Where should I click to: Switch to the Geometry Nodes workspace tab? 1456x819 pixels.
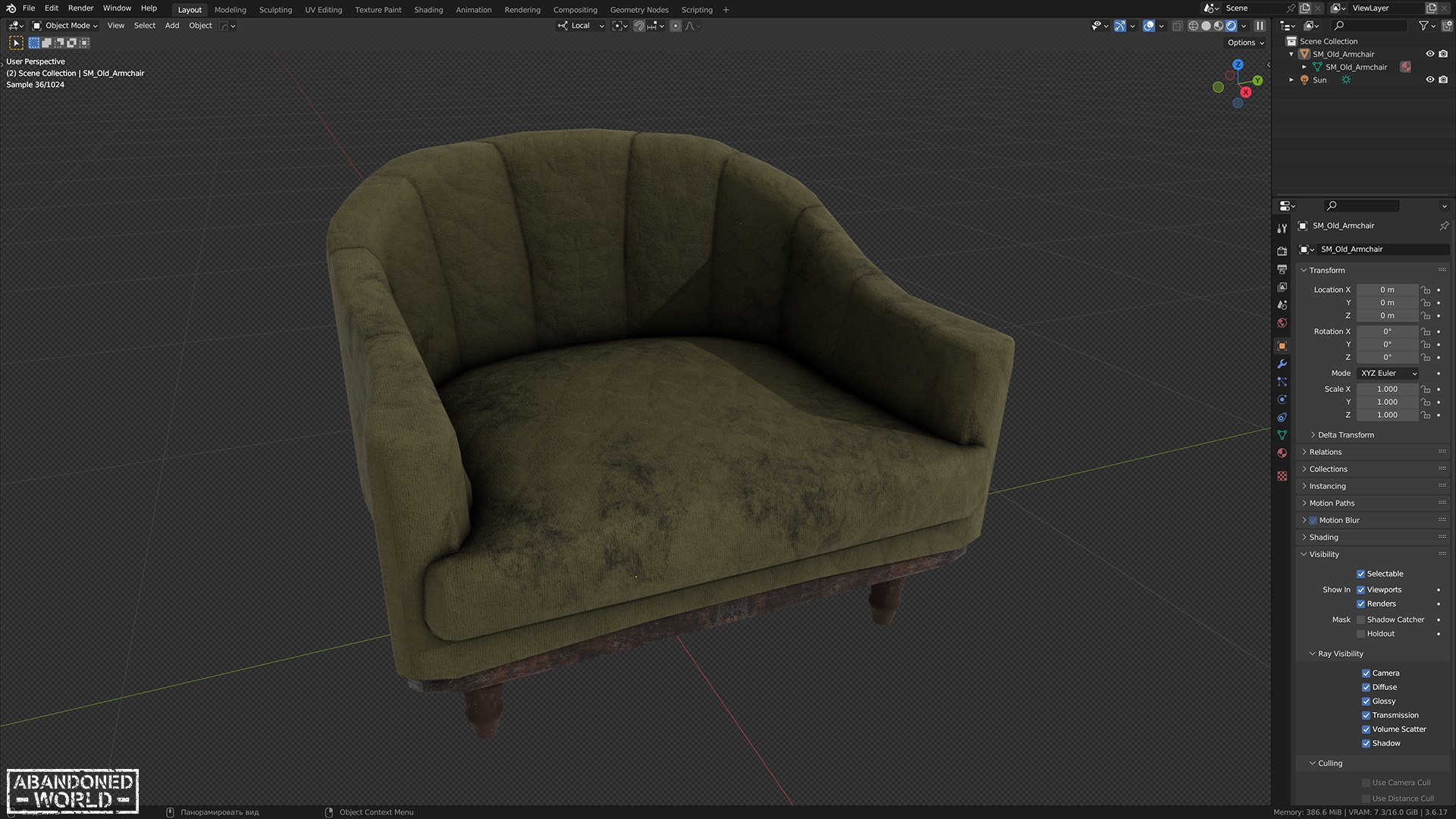click(639, 10)
